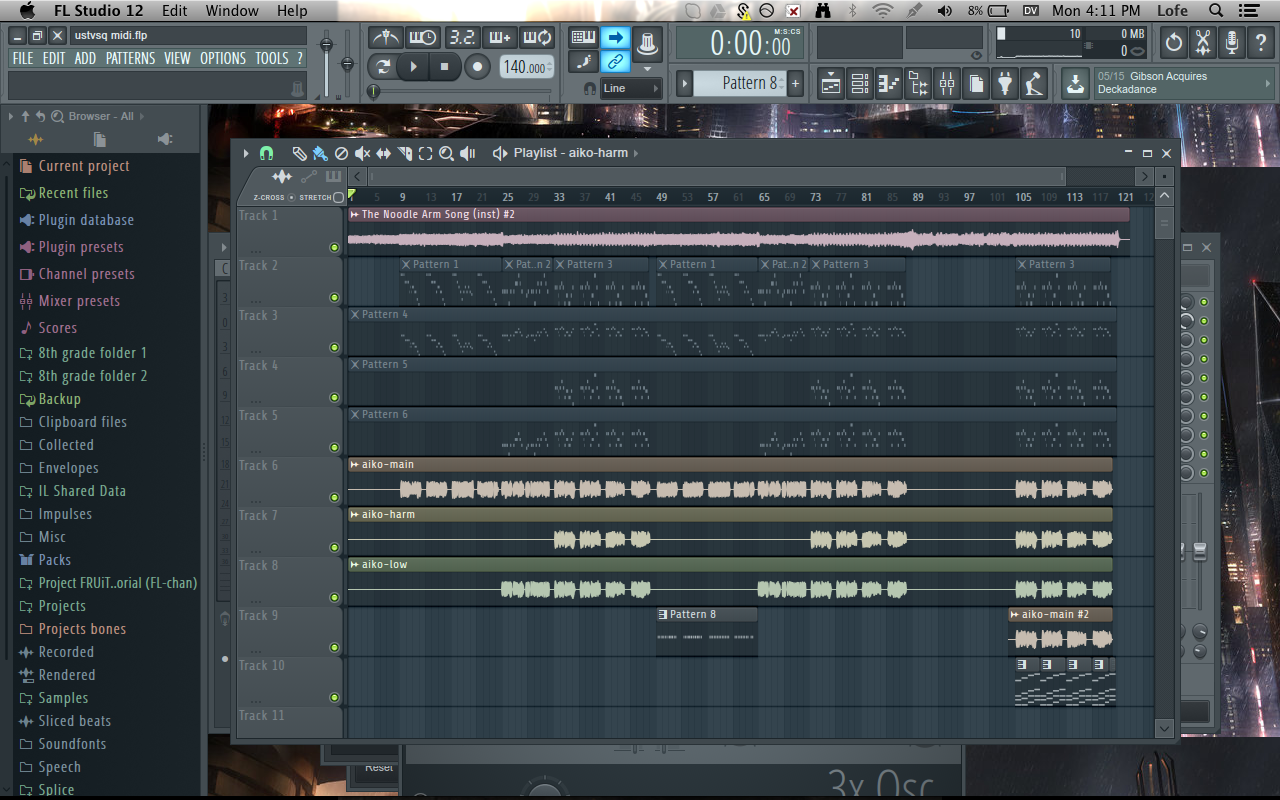1280x800 pixels.
Task: Click the Playlist horizontal scrollbar
Action: (x=716, y=176)
